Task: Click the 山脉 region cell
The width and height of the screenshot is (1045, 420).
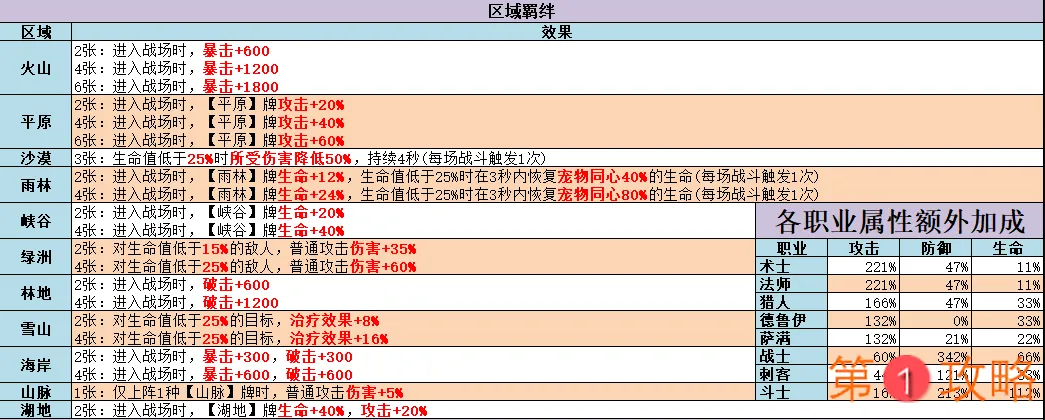Action: 36,392
